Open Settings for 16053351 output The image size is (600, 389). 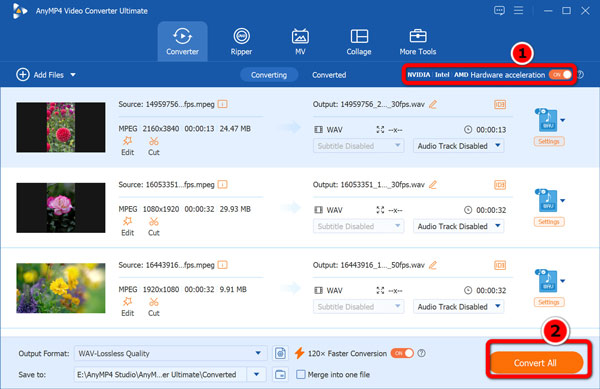tap(549, 222)
